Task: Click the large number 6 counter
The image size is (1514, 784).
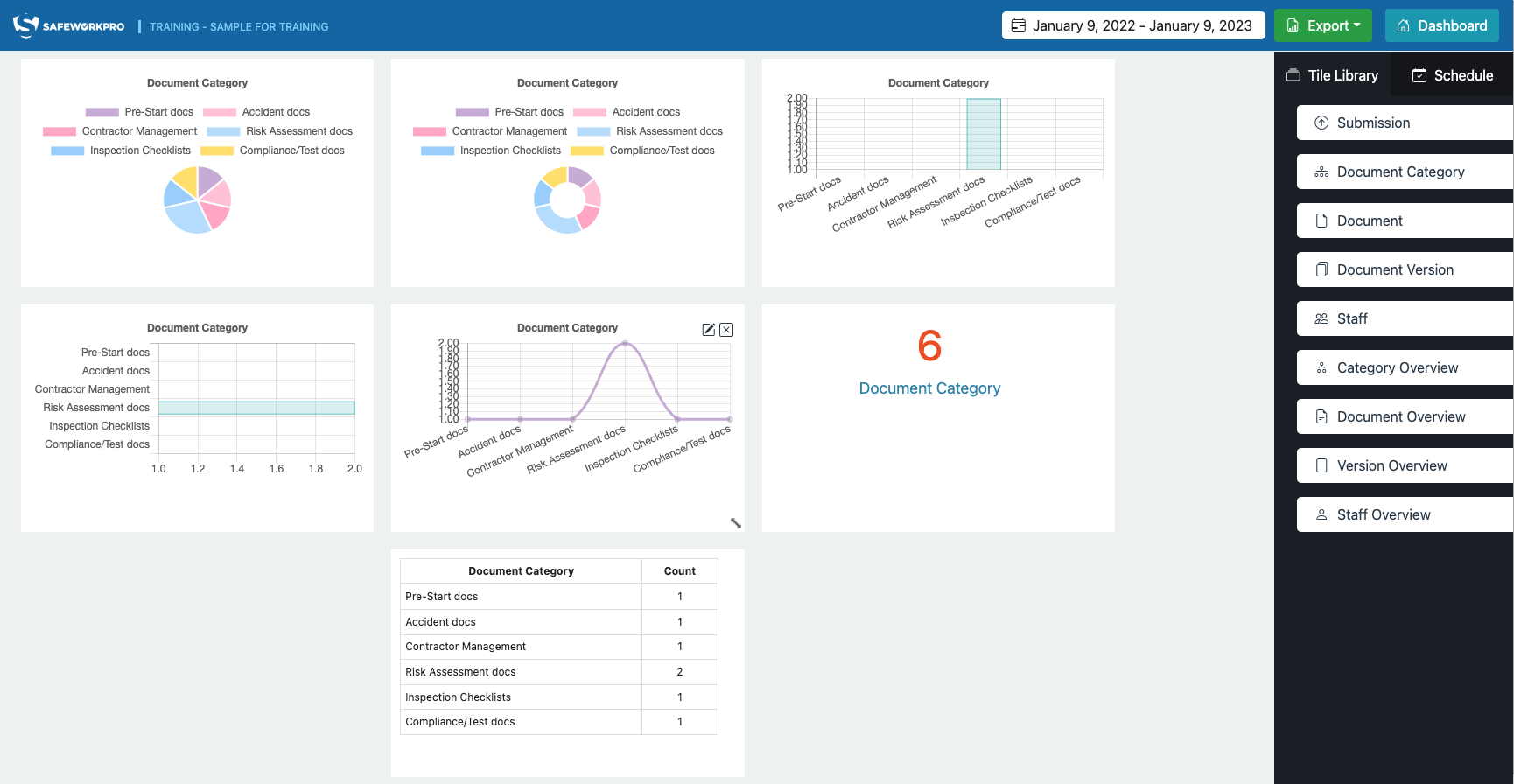Action: (x=929, y=346)
